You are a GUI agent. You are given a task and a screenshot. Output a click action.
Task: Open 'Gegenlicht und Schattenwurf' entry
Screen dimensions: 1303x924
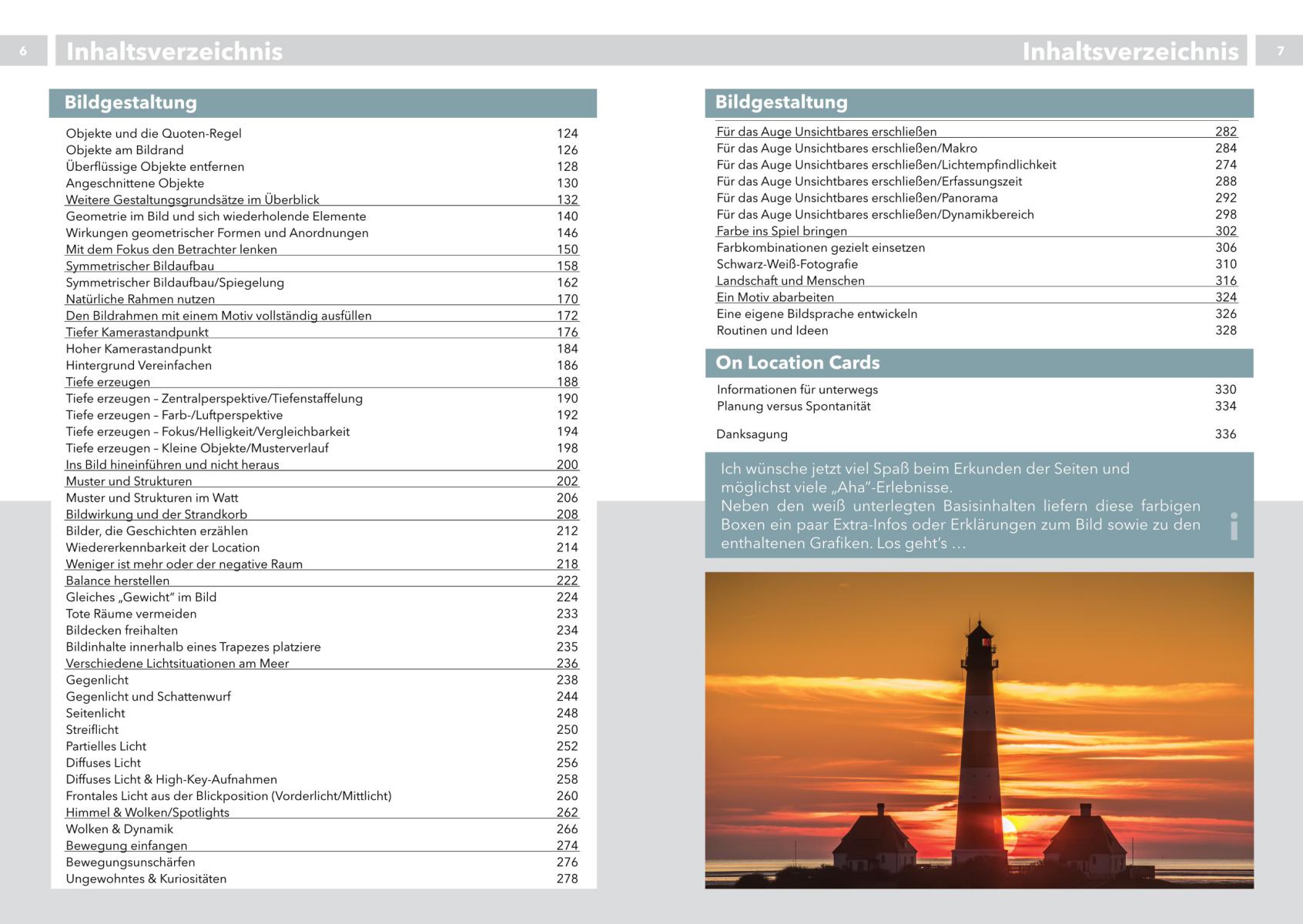[148, 696]
